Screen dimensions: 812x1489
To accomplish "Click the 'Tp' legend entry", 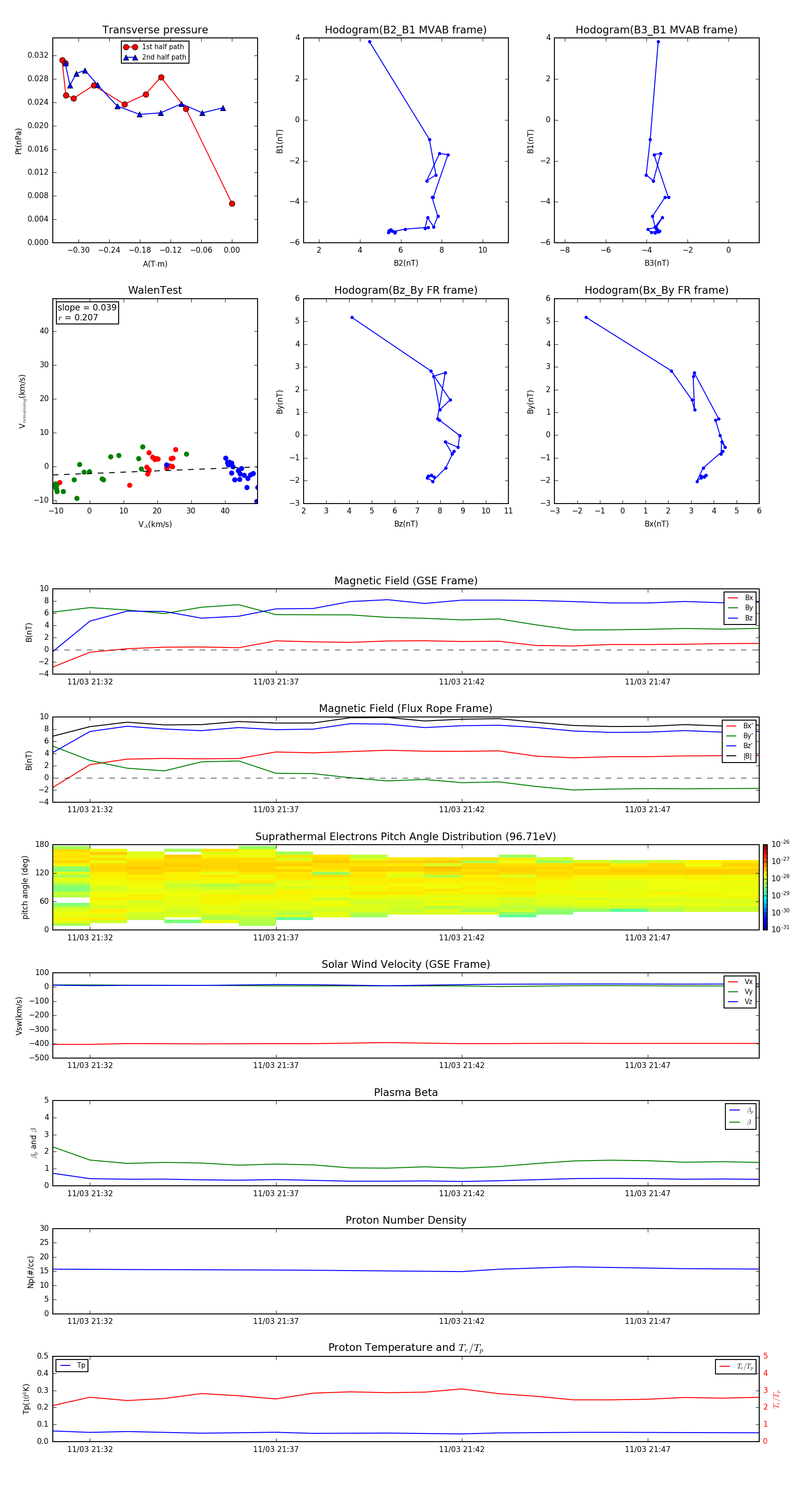I will [x=72, y=1365].
